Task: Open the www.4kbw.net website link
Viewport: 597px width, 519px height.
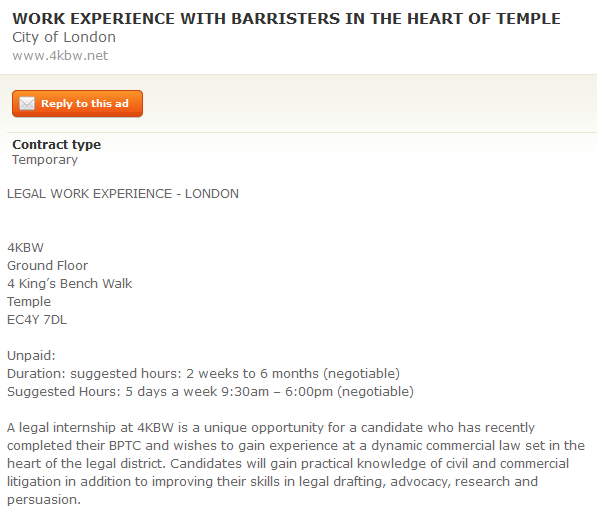Action: tap(60, 56)
